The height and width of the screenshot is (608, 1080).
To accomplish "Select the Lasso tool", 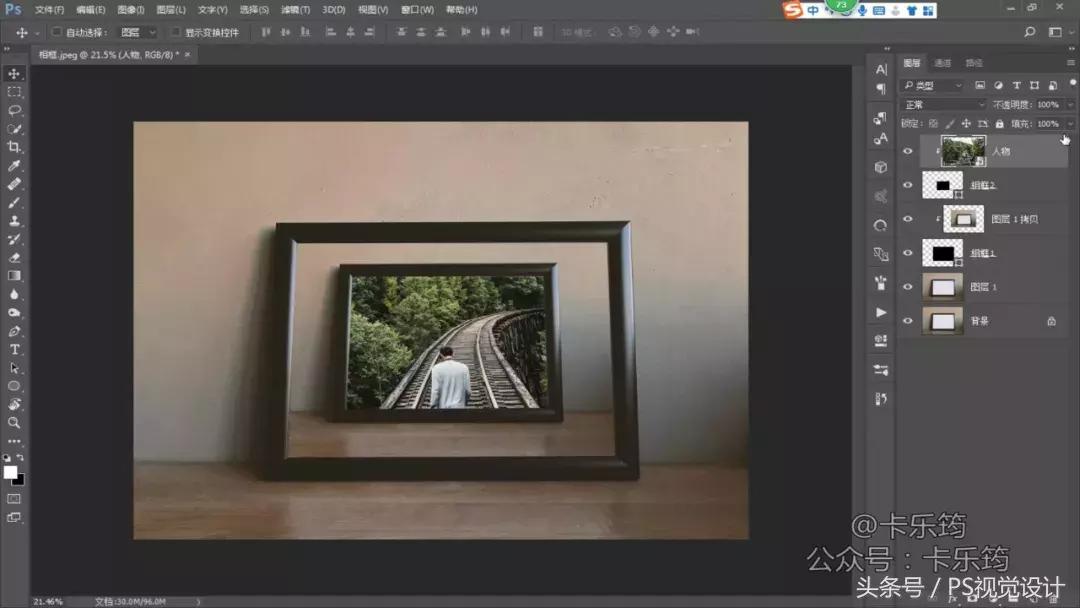I will (14, 110).
